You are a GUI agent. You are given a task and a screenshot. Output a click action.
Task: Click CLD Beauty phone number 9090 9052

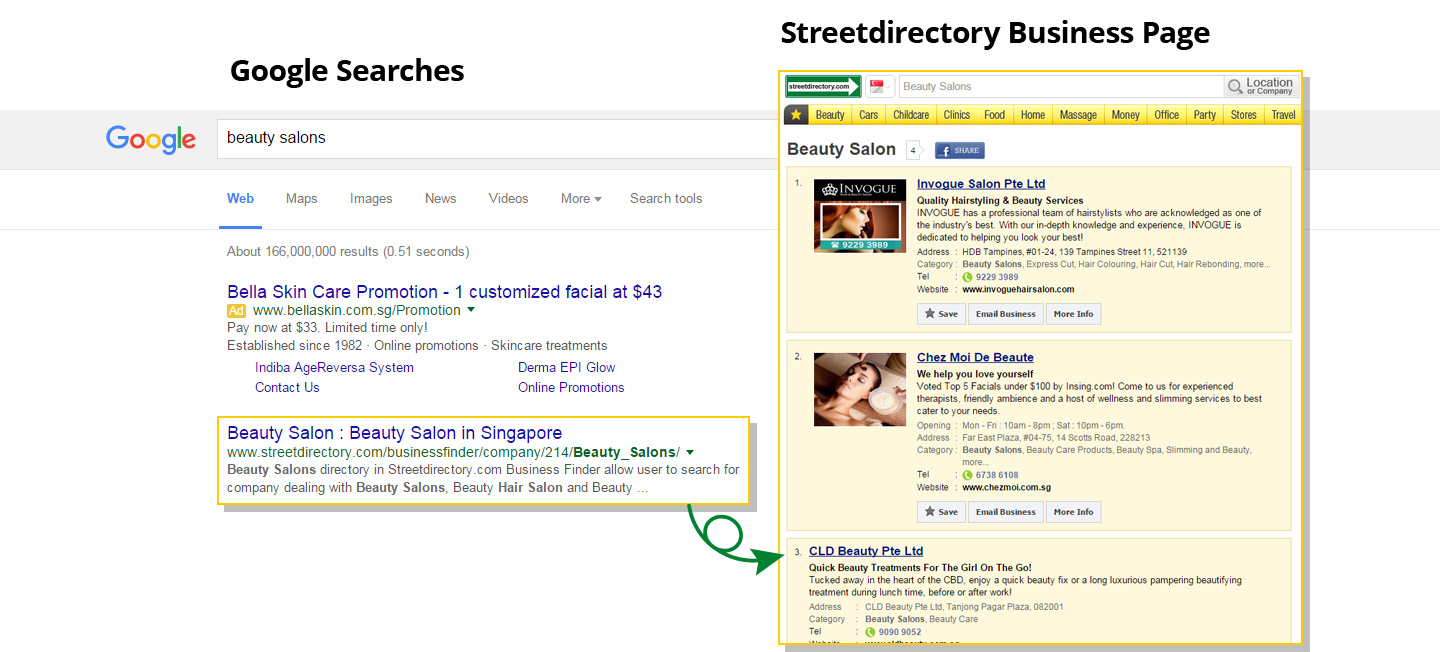[x=899, y=632]
